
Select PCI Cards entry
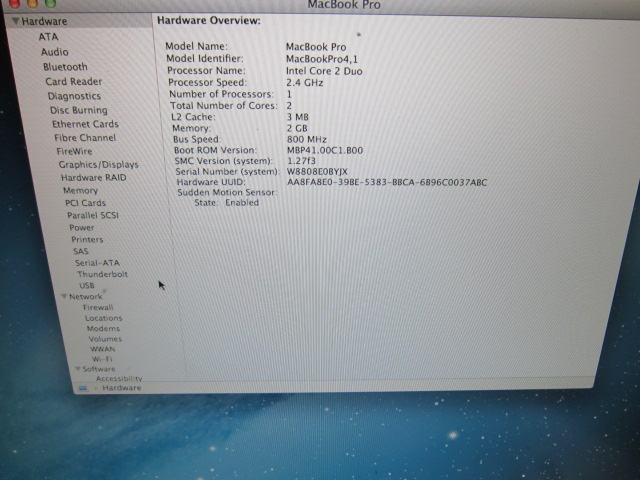pos(85,203)
